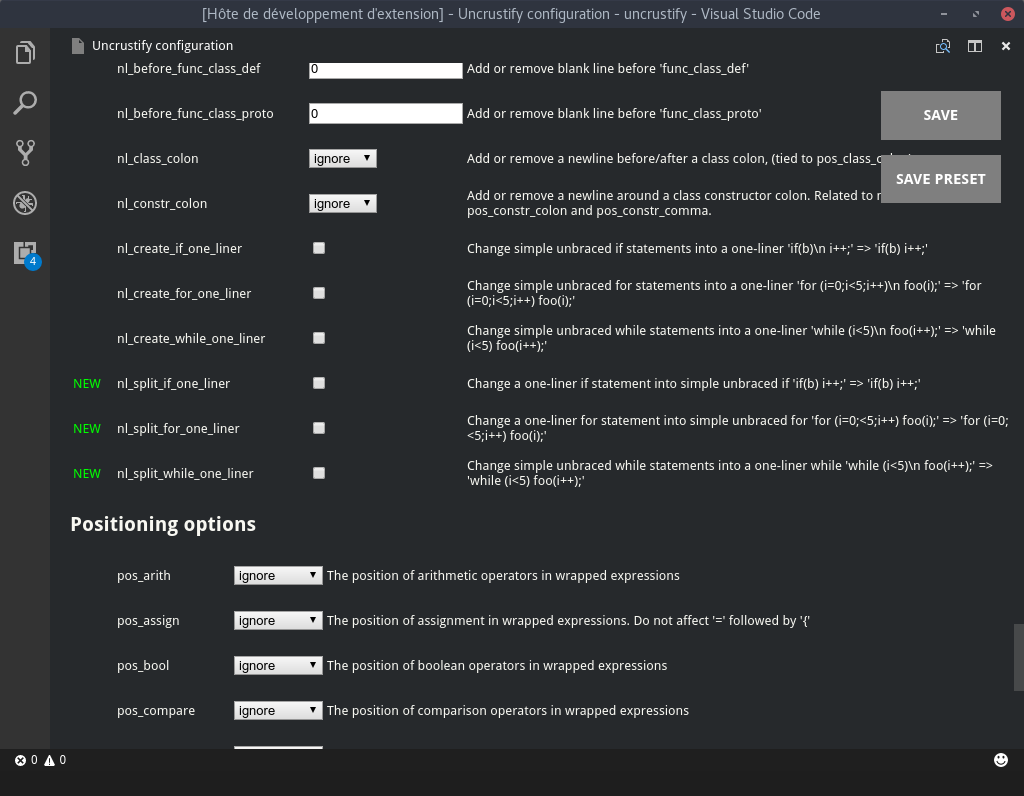The height and width of the screenshot is (796, 1024).
Task: Click the pos_assign option label
Action: [148, 621]
